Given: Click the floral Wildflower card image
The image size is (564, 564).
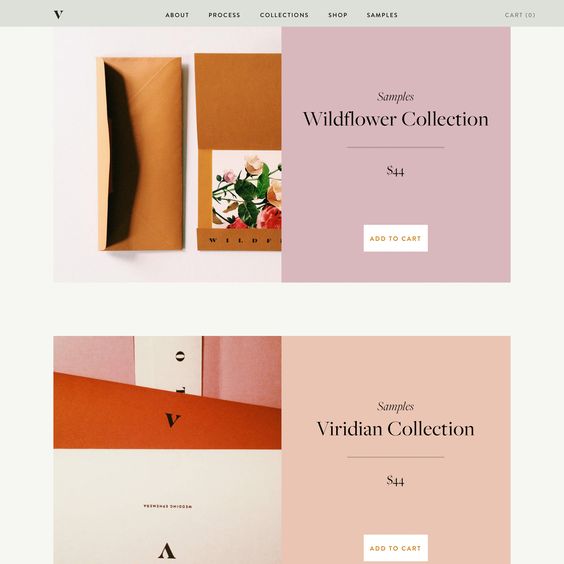Looking at the screenshot, I should click(x=246, y=190).
